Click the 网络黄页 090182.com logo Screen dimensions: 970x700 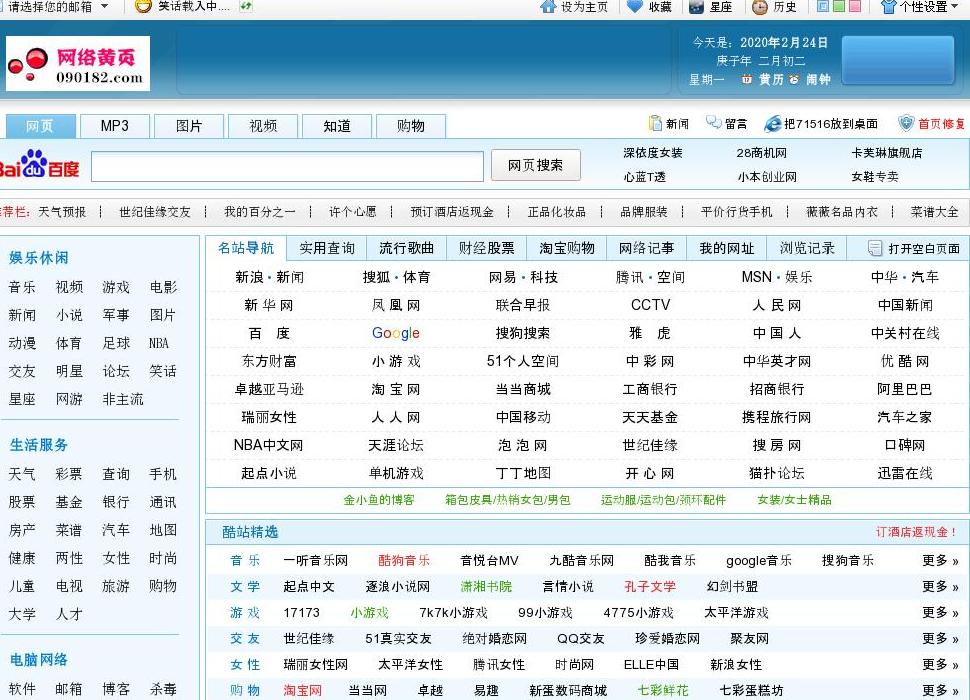click(x=78, y=64)
